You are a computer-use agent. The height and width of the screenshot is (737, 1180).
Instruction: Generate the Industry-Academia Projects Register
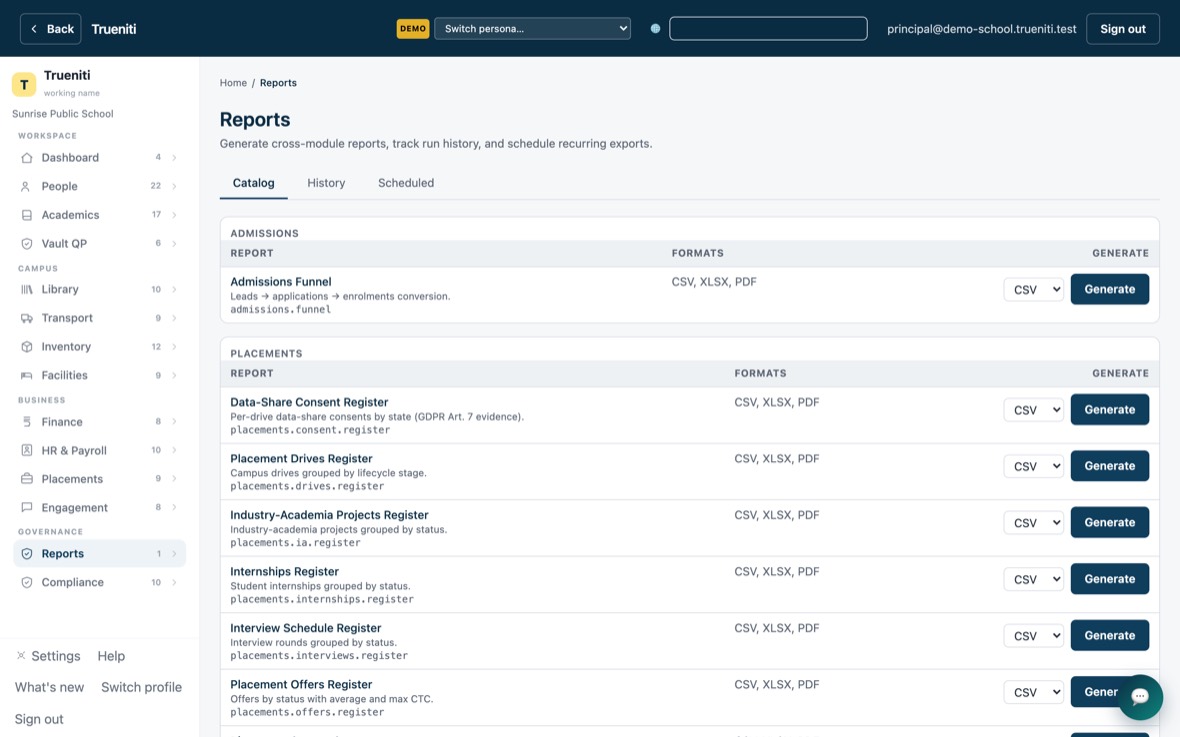[1109, 522]
